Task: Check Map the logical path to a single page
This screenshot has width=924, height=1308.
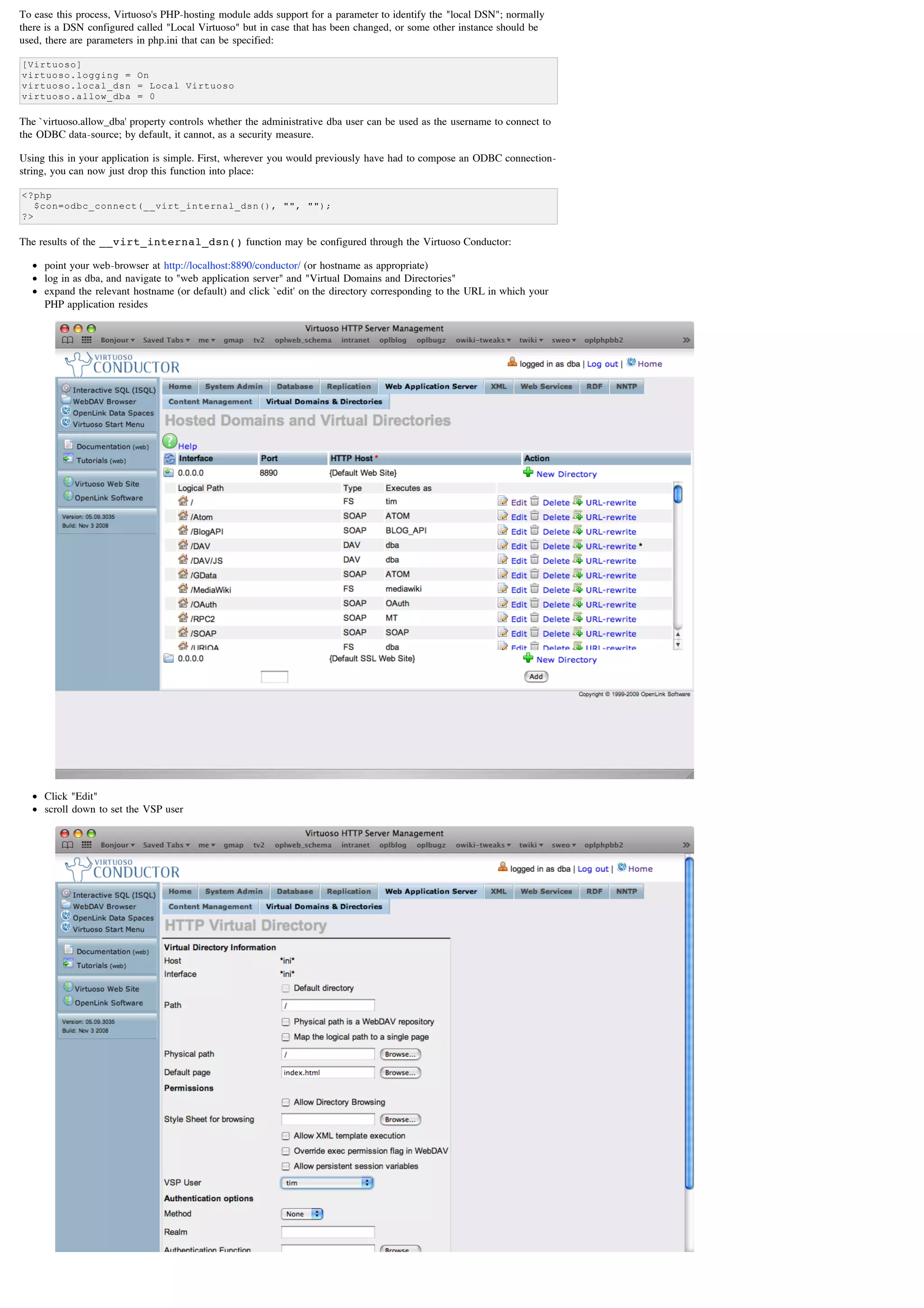Action: [286, 1037]
